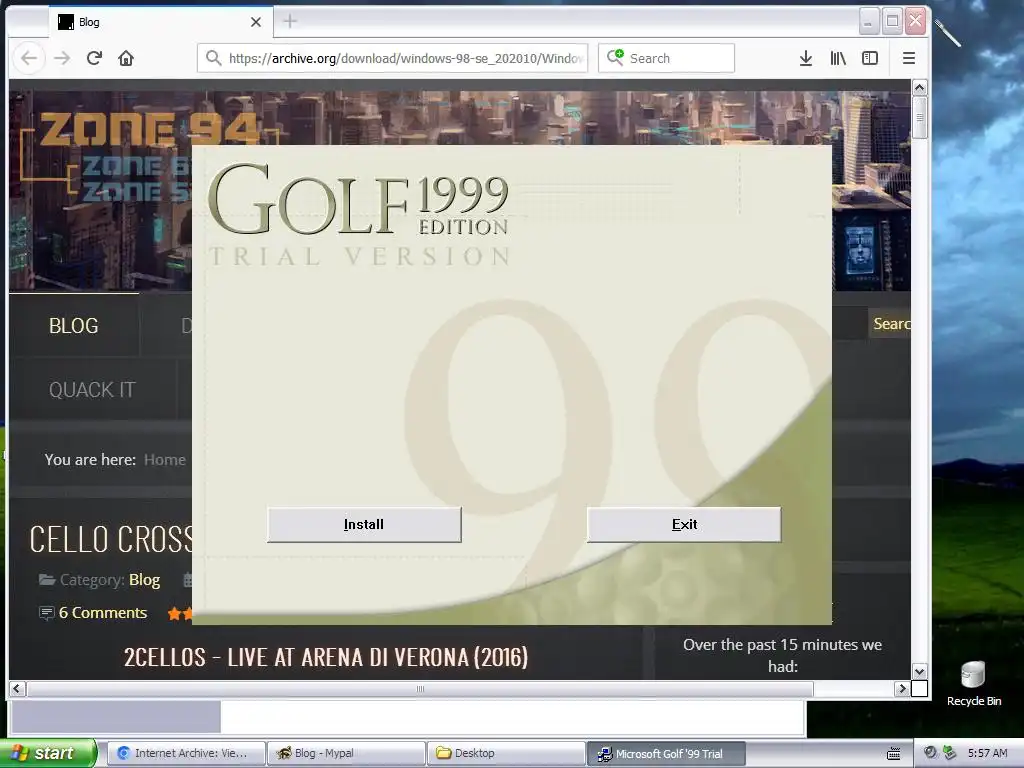The width and height of the screenshot is (1024, 768).
Task: Click the browser Search box
Action: (666, 58)
